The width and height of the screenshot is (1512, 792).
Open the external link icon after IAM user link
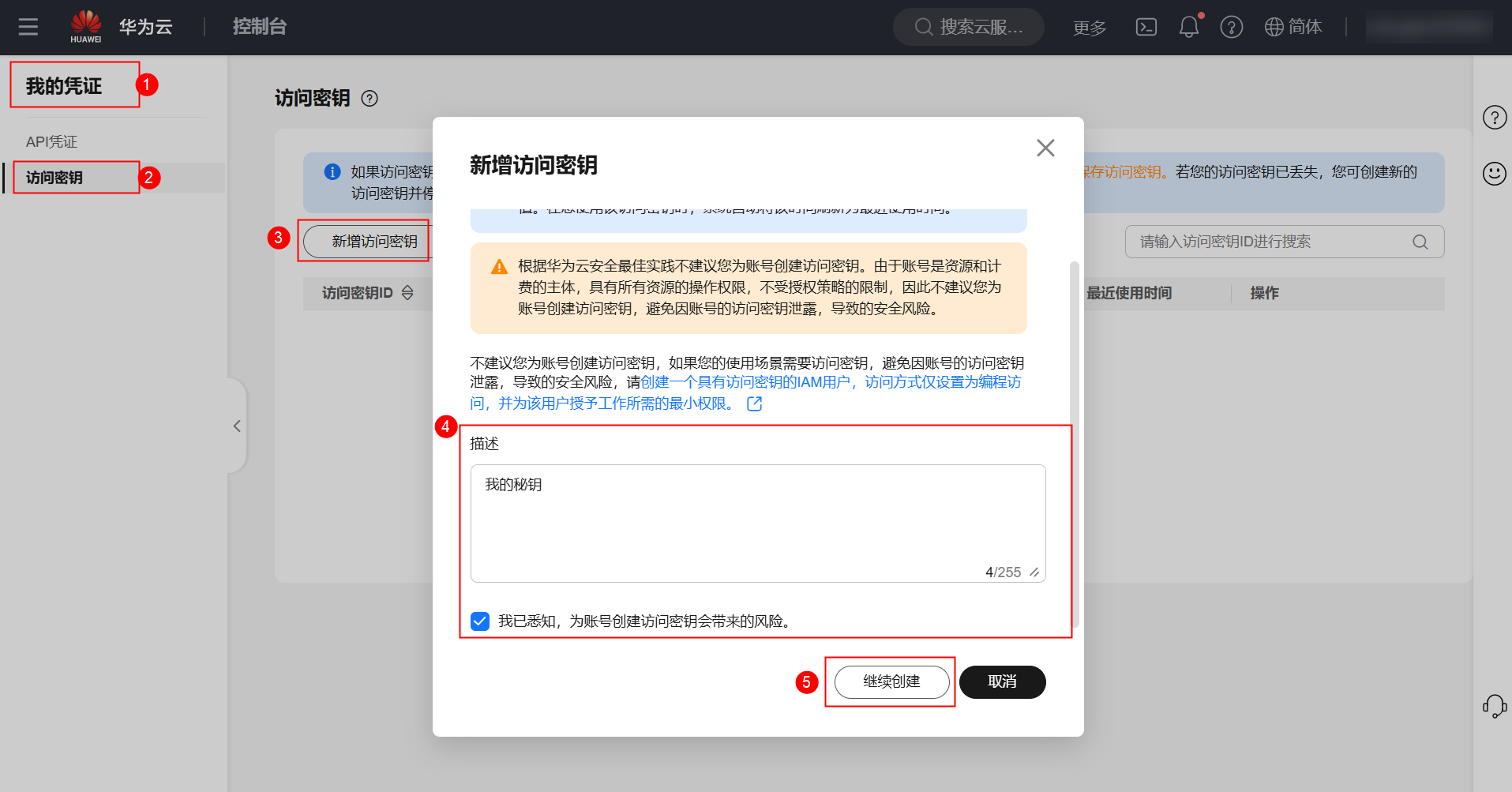point(754,404)
